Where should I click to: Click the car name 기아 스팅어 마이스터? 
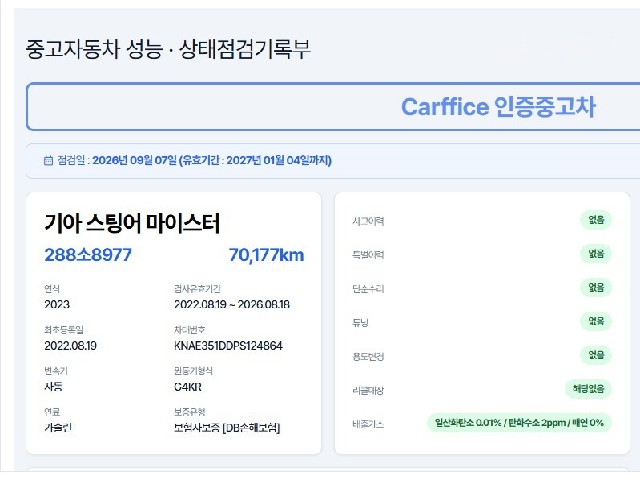132,223
